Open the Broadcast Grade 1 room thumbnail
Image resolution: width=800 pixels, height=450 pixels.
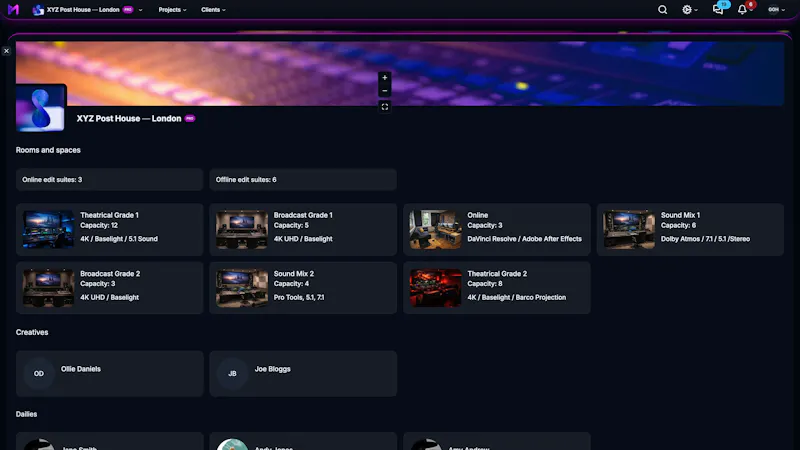[241, 230]
